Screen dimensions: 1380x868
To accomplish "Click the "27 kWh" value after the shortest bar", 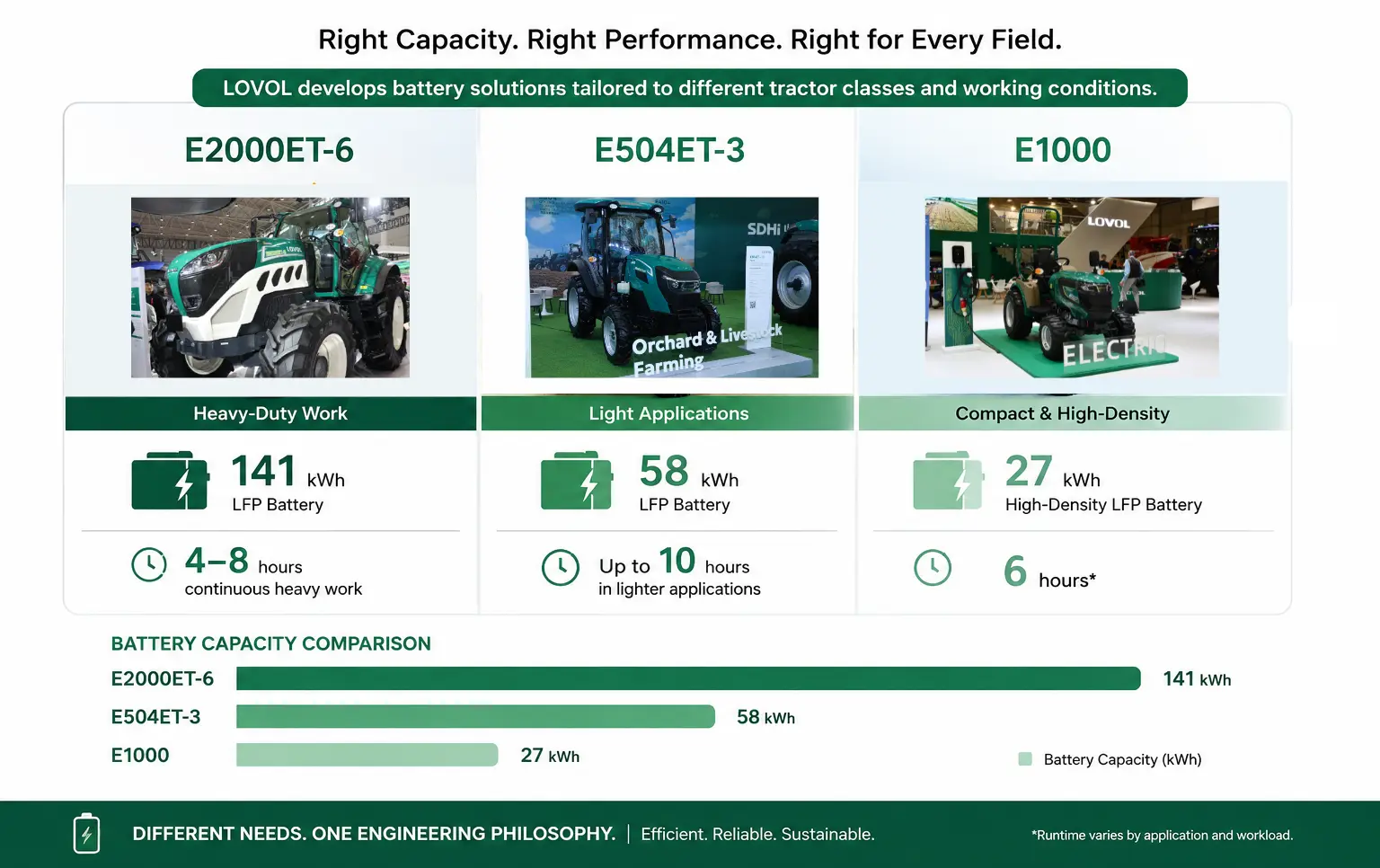I will [x=550, y=756].
